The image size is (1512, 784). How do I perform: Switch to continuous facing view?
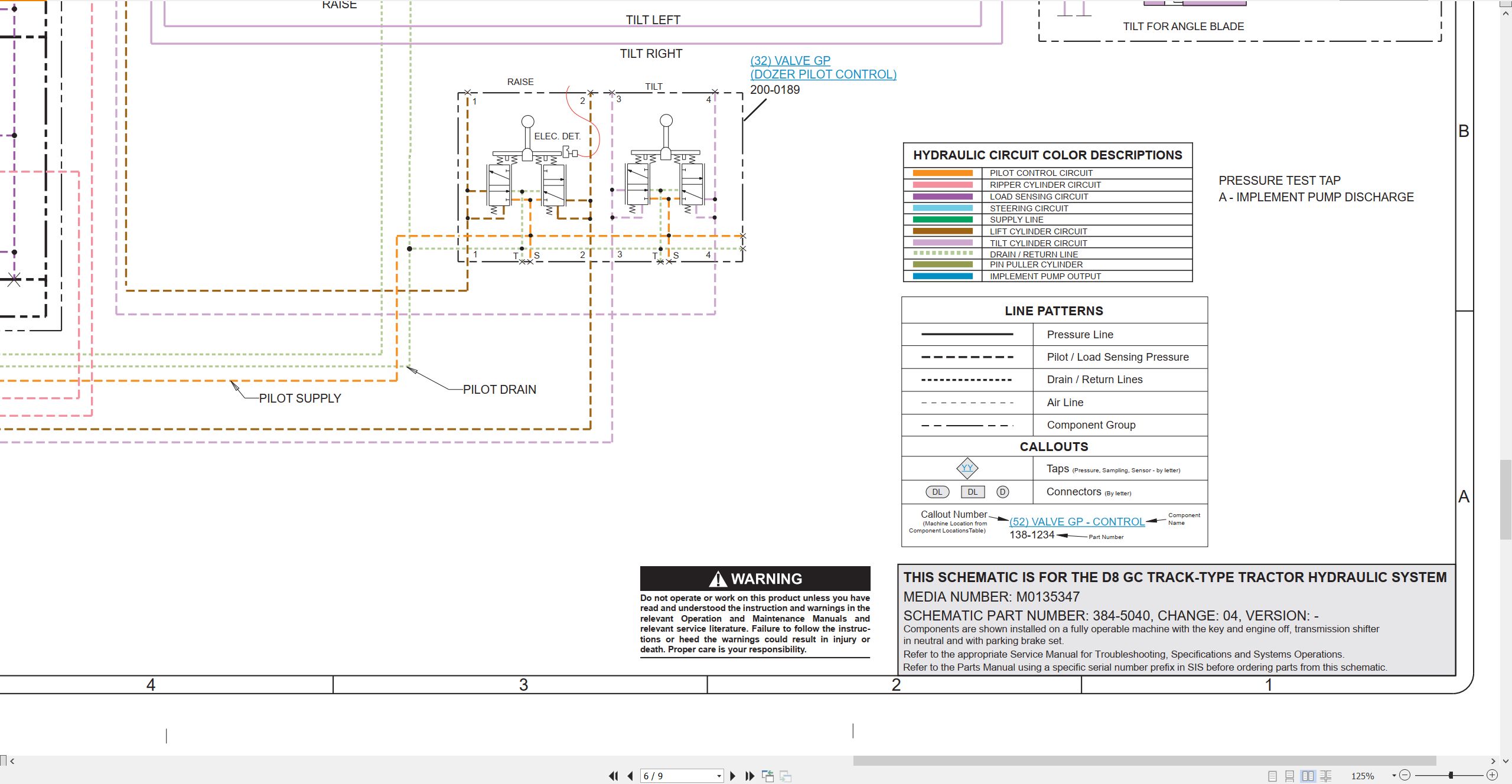(x=1326, y=776)
